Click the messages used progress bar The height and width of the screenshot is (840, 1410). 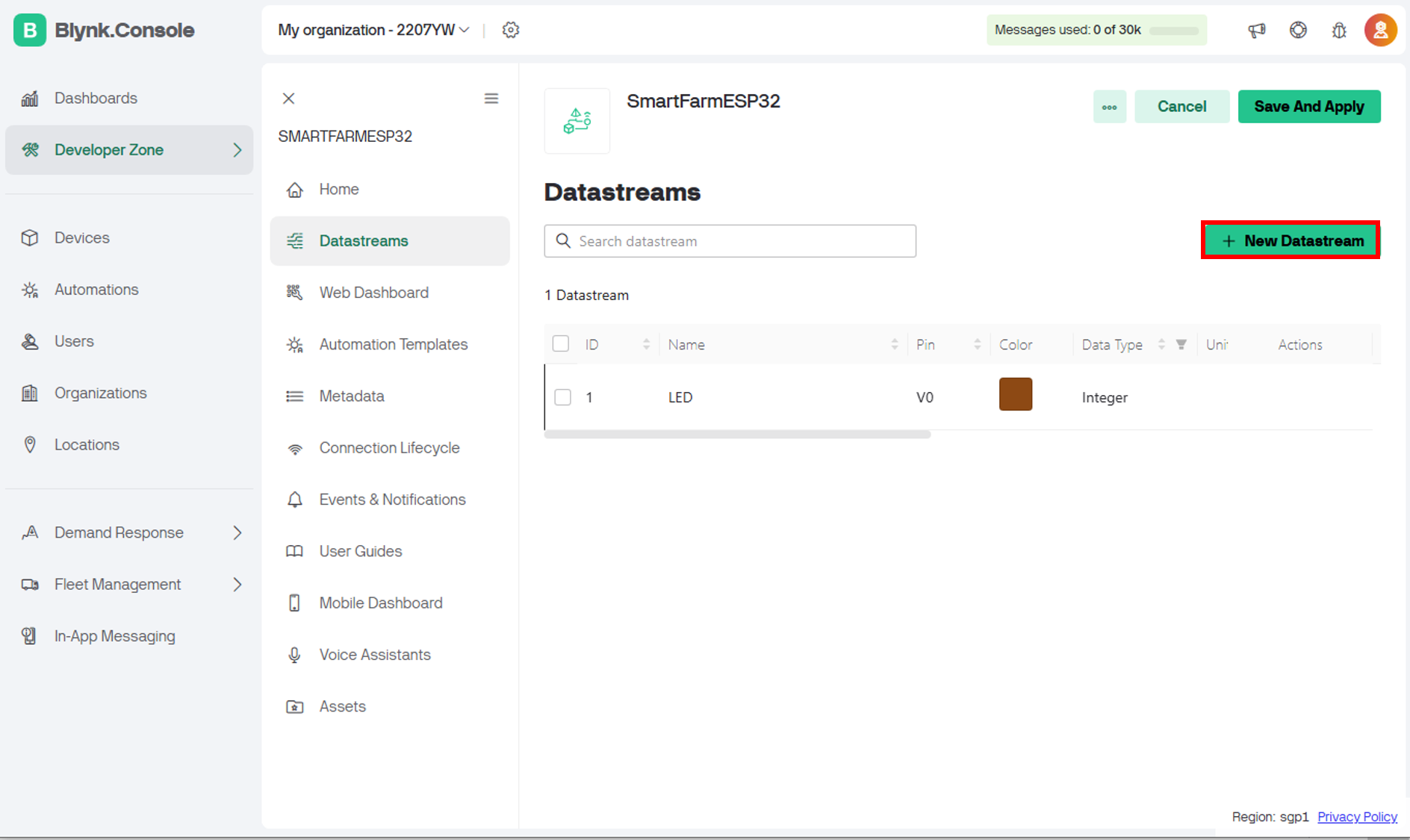[x=1174, y=31]
